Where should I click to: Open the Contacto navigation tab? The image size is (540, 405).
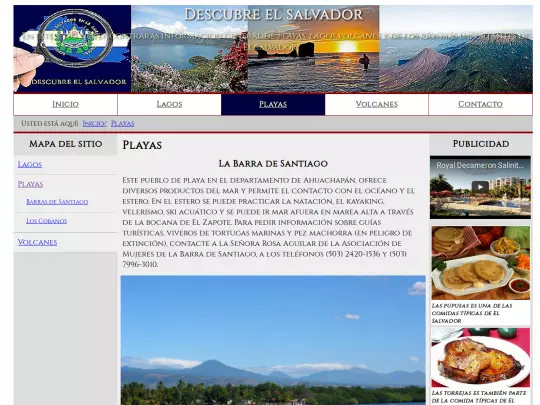tap(480, 104)
